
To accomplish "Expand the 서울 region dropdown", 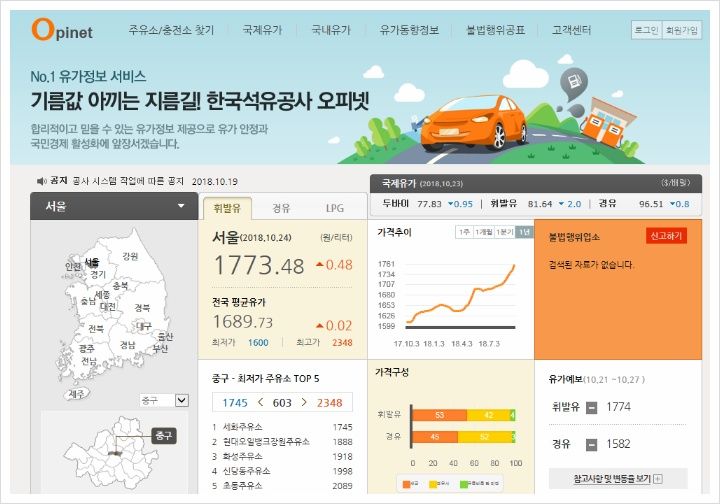I will click(x=114, y=206).
